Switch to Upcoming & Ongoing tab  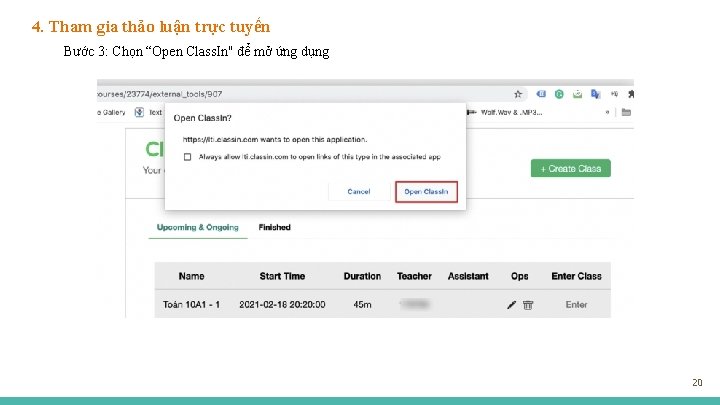click(197, 227)
